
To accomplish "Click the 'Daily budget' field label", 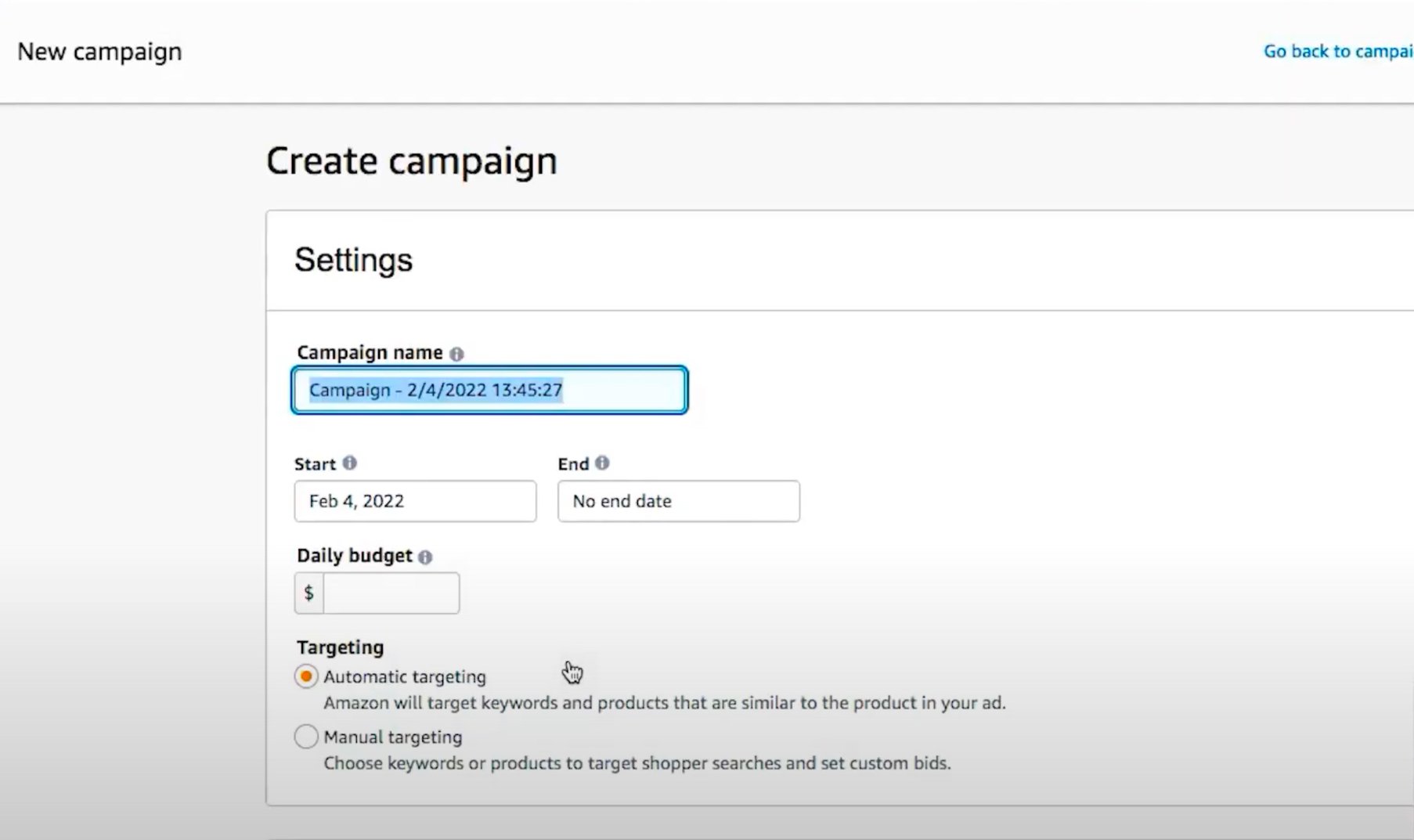I will pos(355,556).
